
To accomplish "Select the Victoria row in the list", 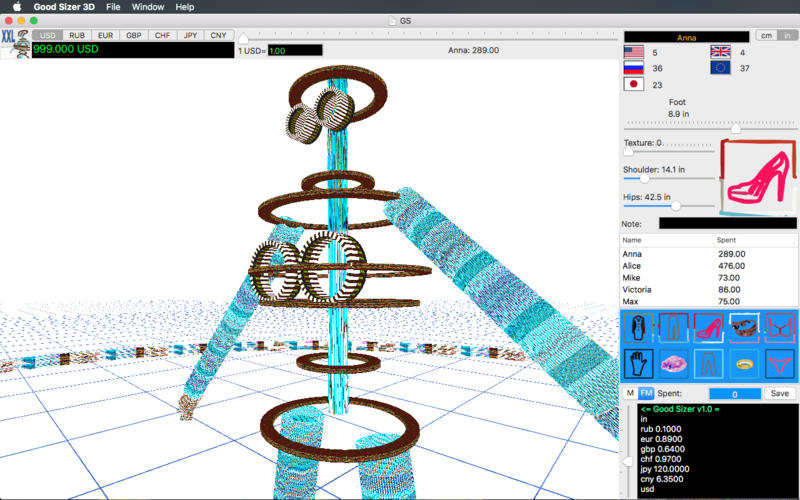I will coord(709,289).
